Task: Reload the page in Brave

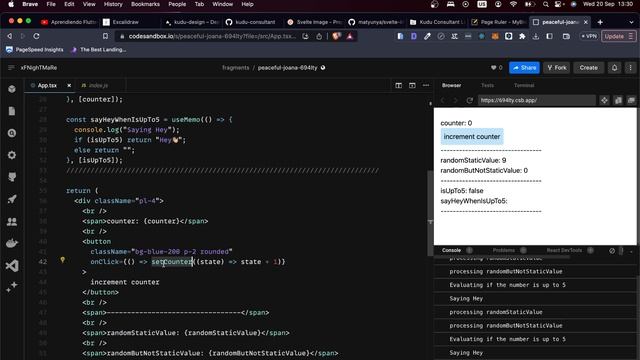Action: [36, 36]
